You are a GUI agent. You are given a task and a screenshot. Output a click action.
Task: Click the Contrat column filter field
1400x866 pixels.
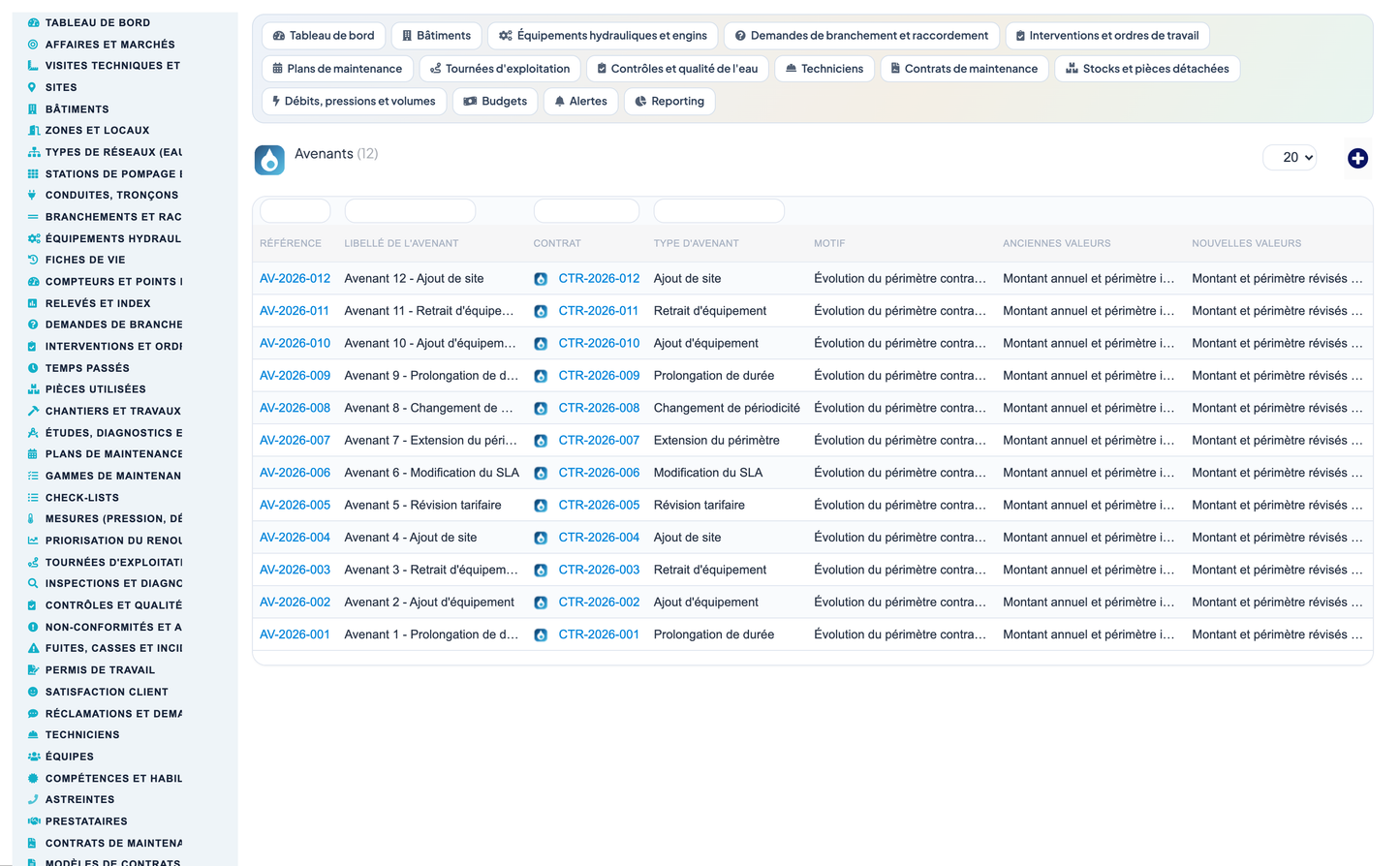pyautogui.click(x=586, y=210)
